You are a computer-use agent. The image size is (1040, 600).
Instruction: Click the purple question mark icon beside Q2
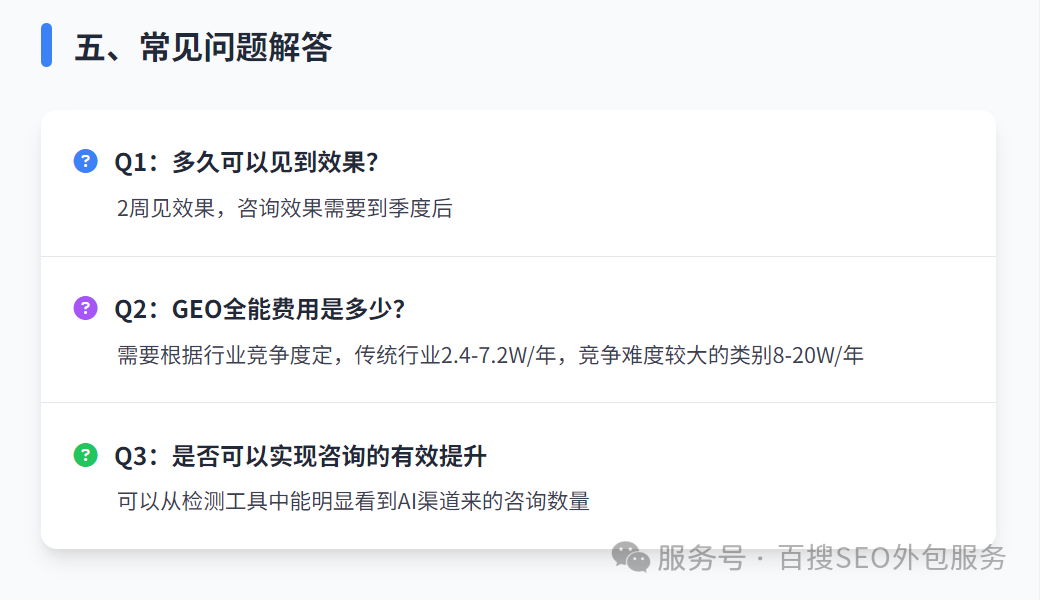[85, 308]
